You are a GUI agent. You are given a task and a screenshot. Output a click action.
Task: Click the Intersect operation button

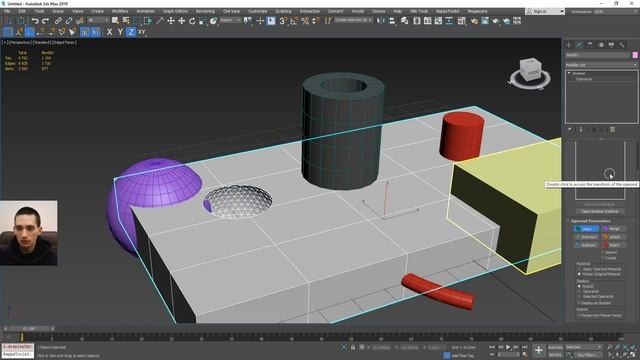pos(587,237)
